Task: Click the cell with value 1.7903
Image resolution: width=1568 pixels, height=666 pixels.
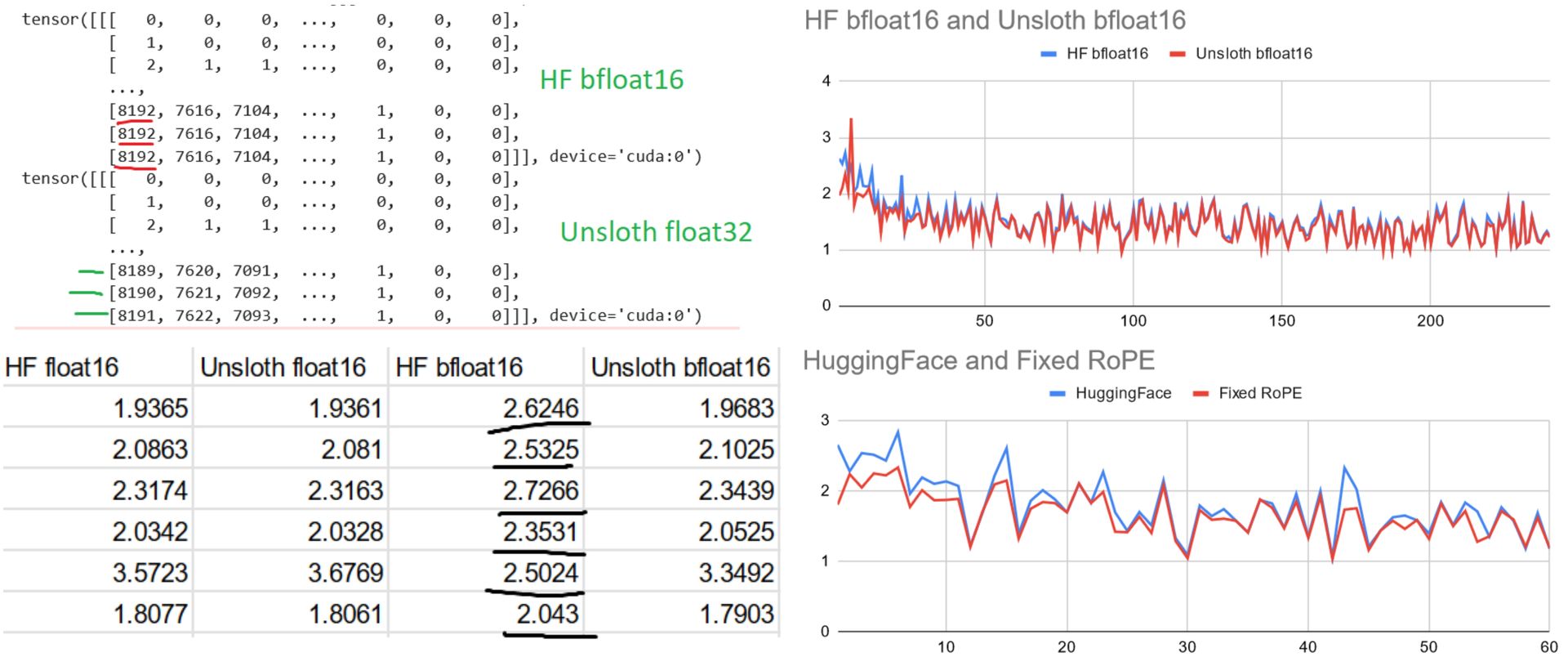Action: (736, 614)
